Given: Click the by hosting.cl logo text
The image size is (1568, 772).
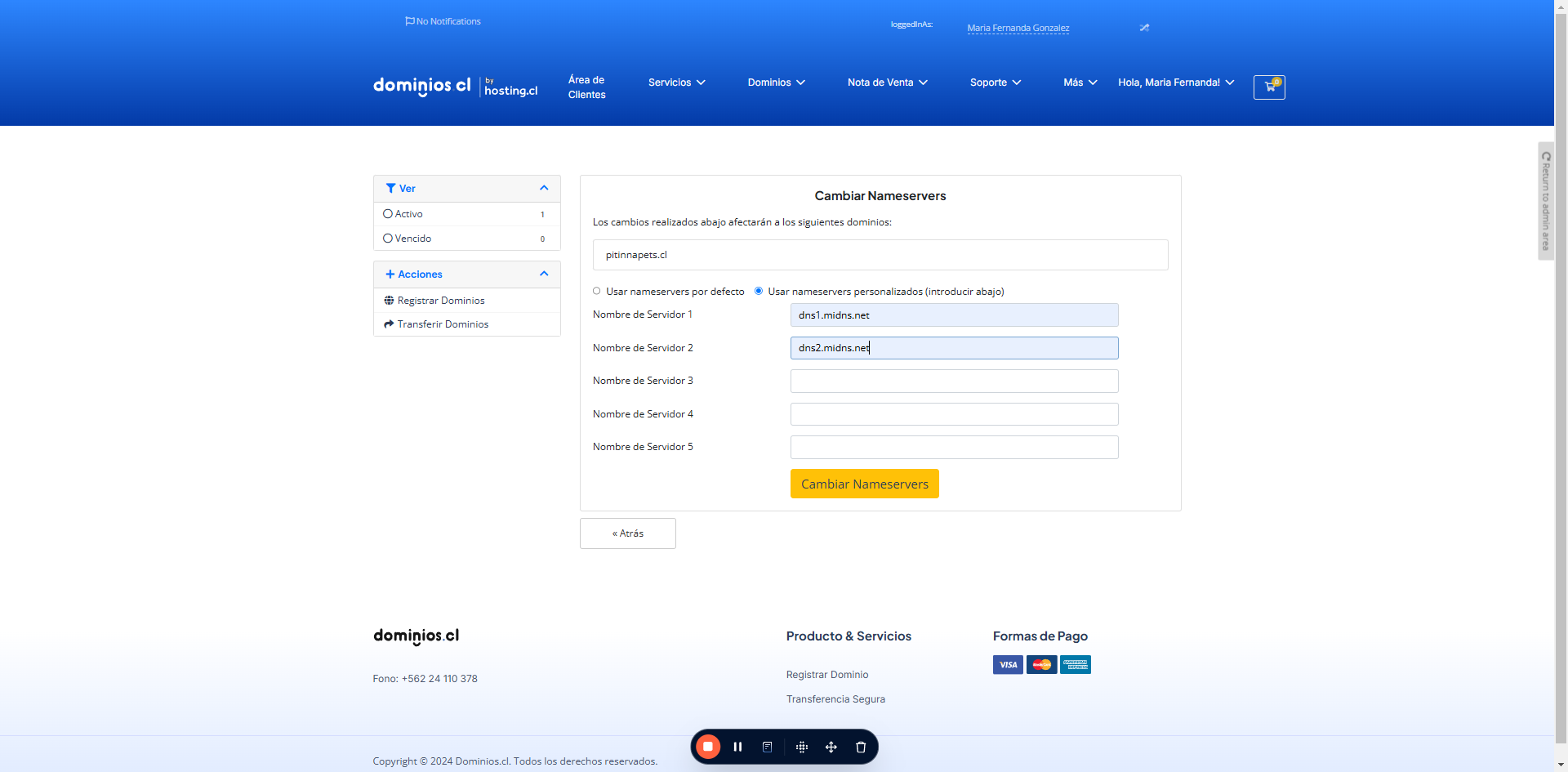Looking at the screenshot, I should click(510, 87).
